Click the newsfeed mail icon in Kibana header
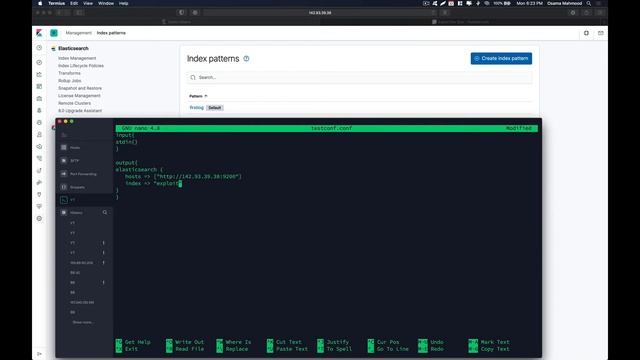 coord(600,33)
